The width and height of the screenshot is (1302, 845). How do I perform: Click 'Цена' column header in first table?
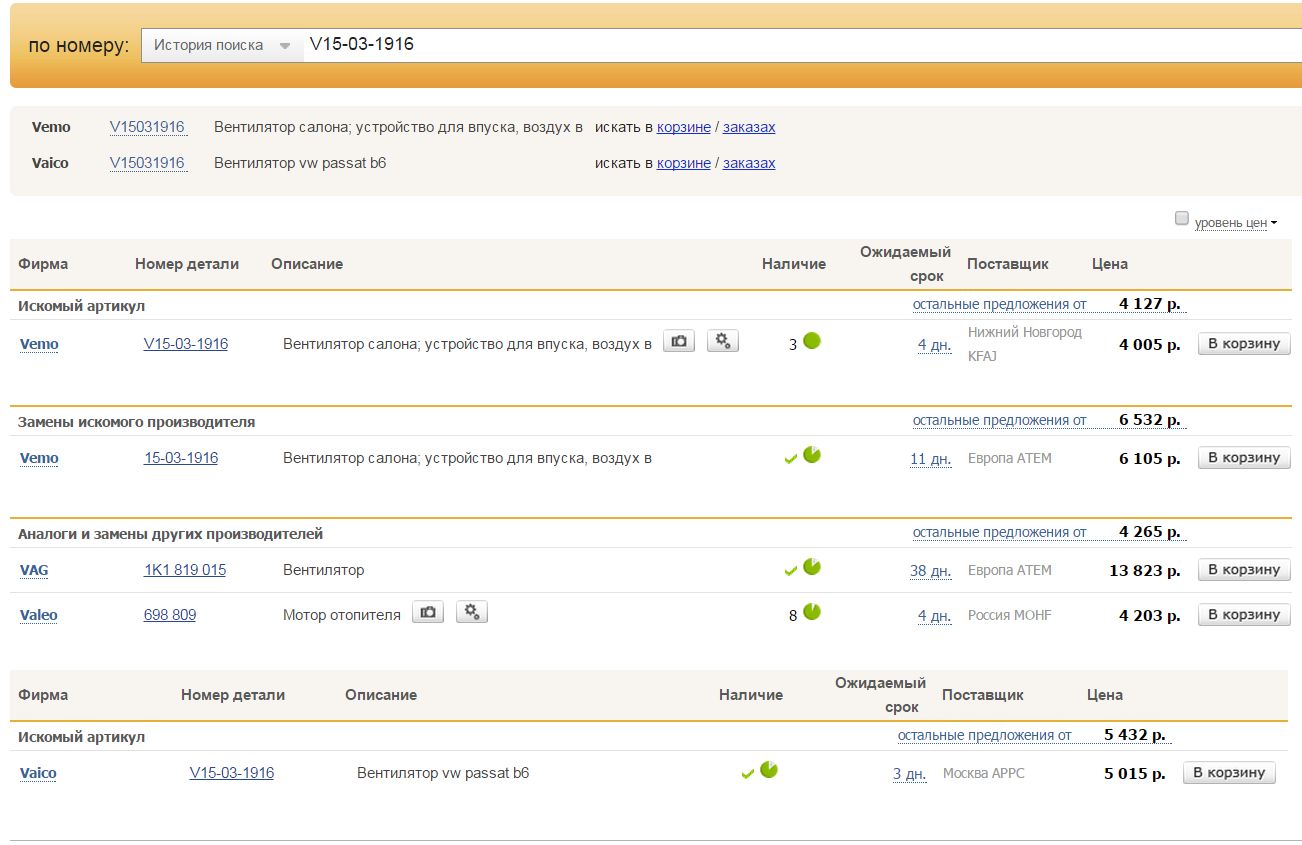pyautogui.click(x=1109, y=264)
